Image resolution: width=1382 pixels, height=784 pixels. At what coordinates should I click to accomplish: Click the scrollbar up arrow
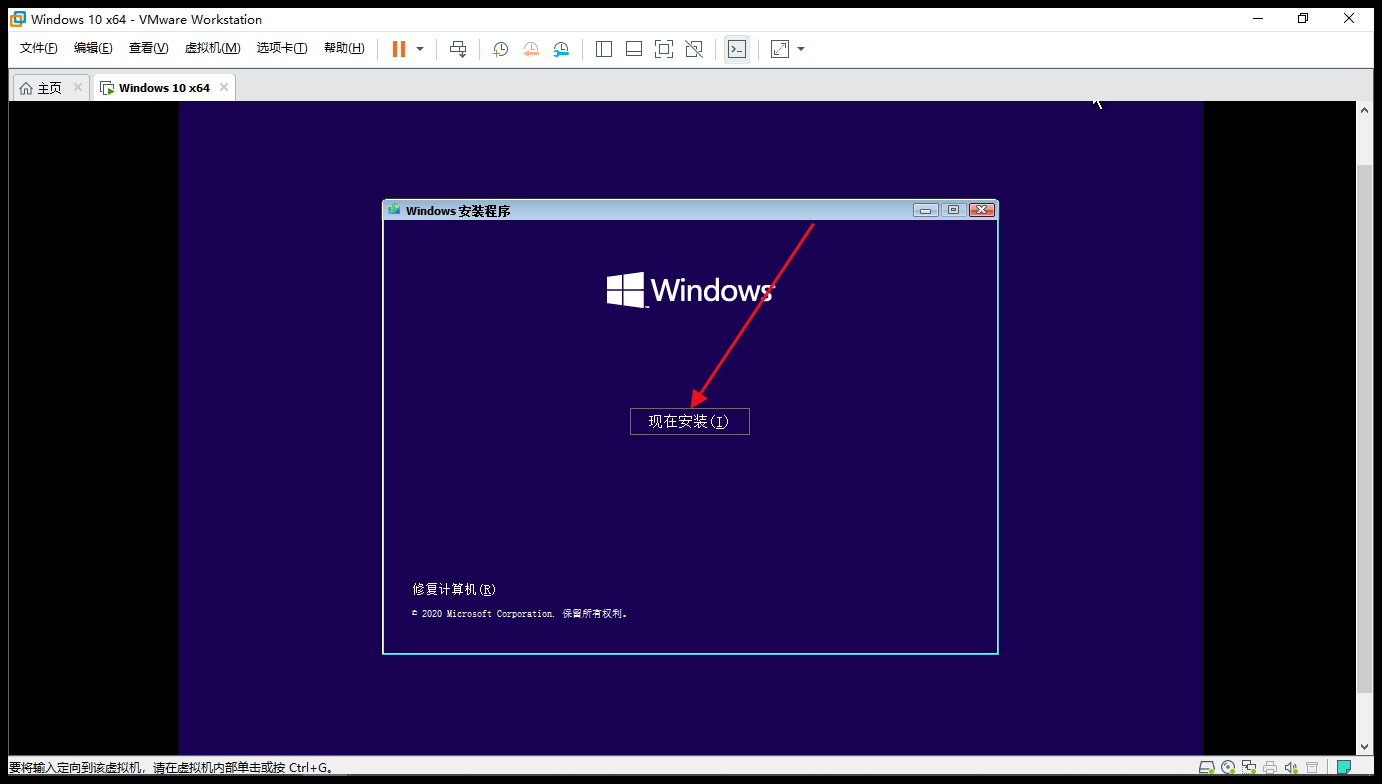pos(1365,110)
